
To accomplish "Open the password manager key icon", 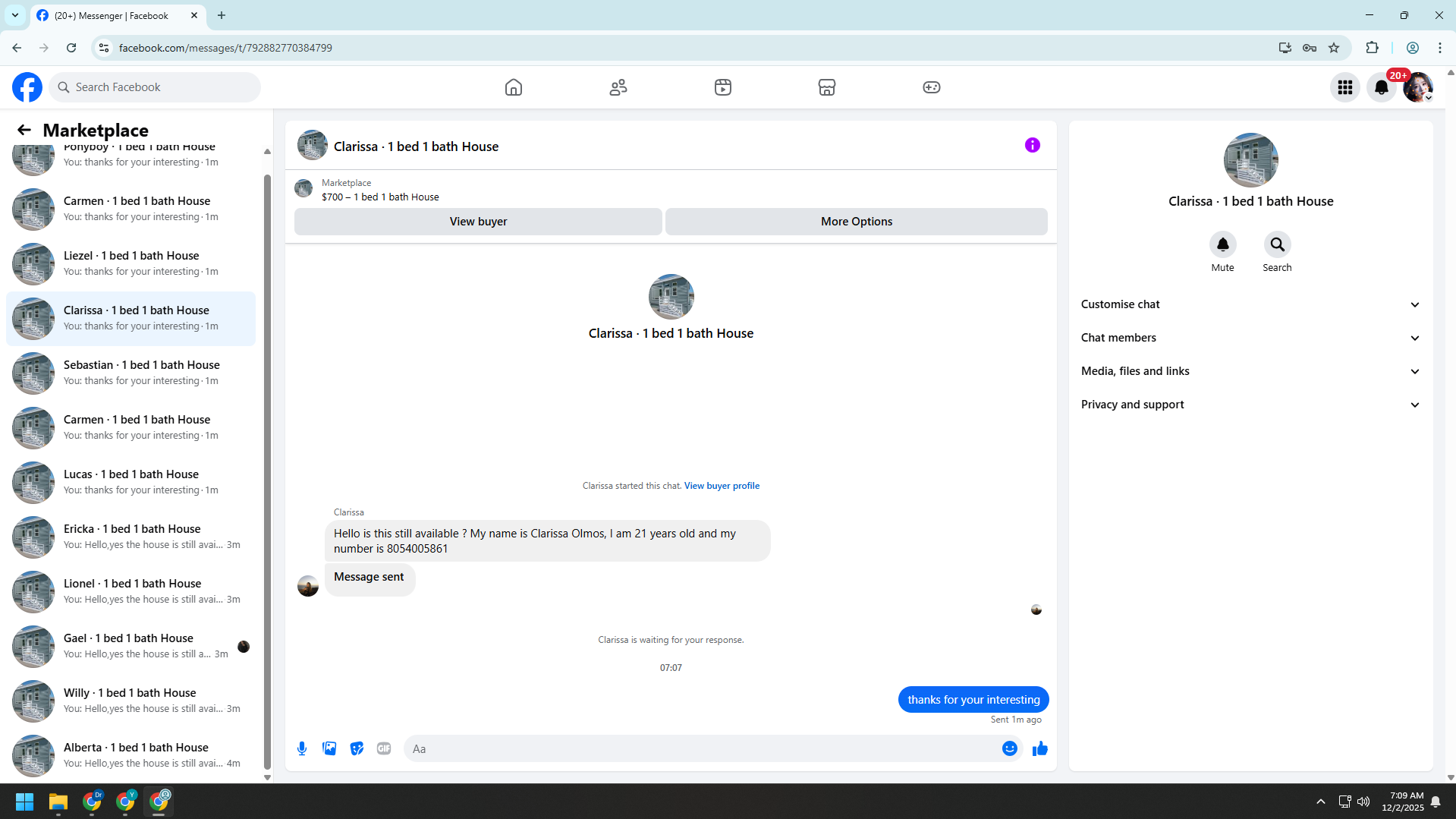I will coord(1310,48).
